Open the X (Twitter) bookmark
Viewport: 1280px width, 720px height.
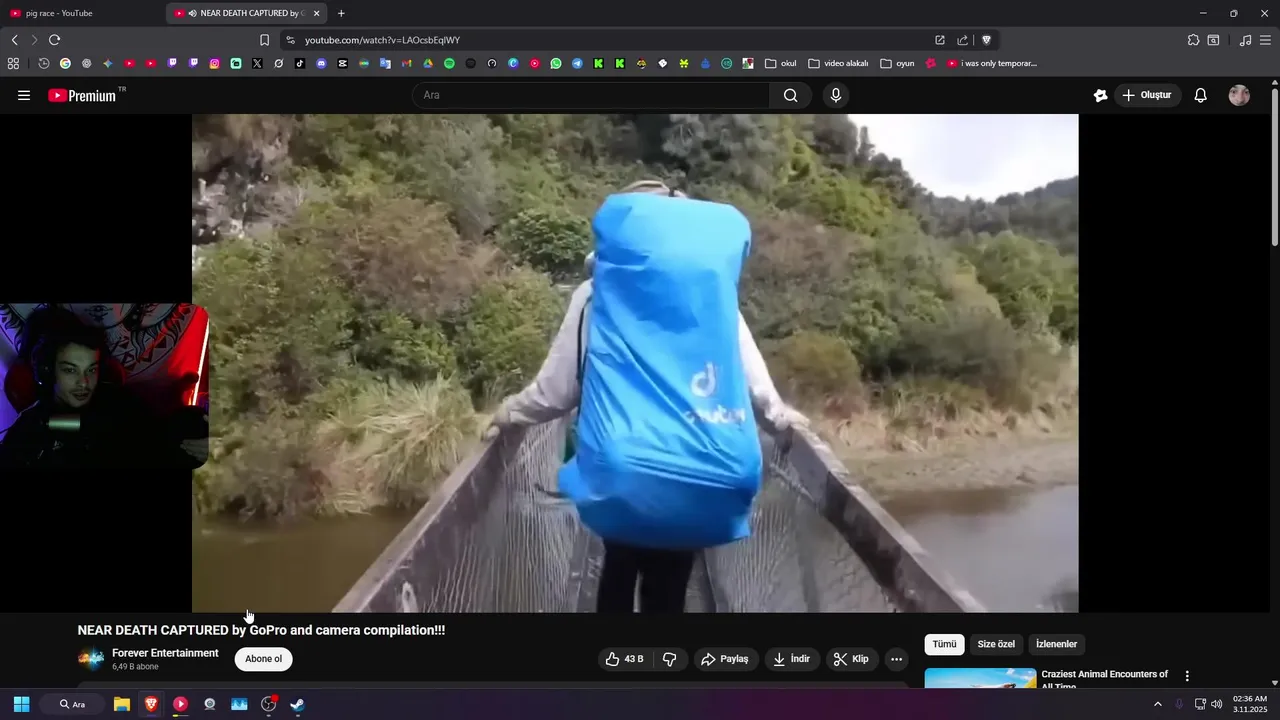point(257,63)
